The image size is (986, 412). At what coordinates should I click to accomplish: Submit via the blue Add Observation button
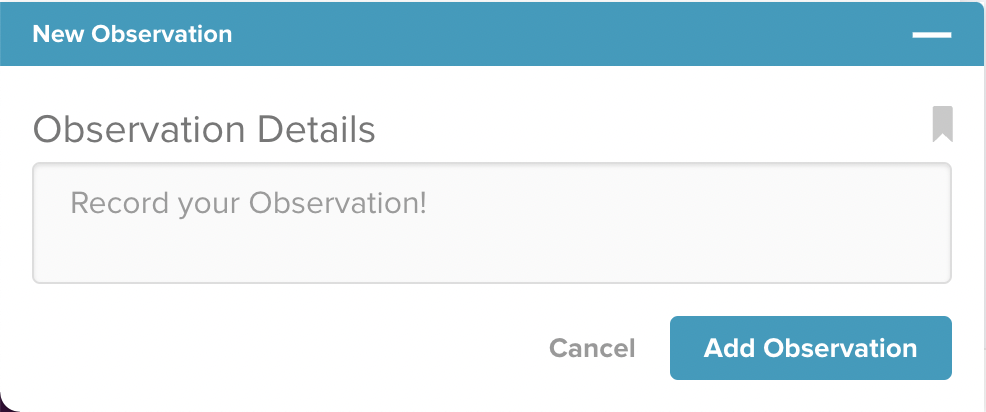811,348
